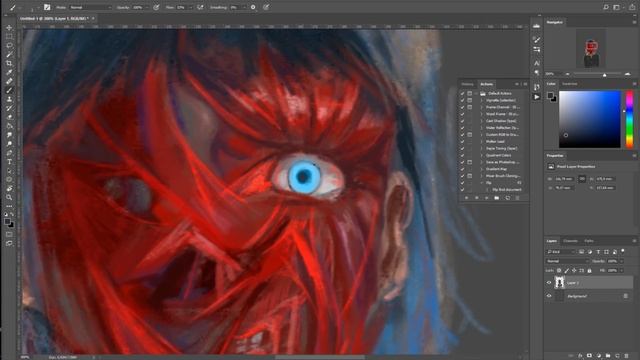Select the Clone Stamp tool
Viewport: 640px width, 360px height.
(x=9, y=99)
